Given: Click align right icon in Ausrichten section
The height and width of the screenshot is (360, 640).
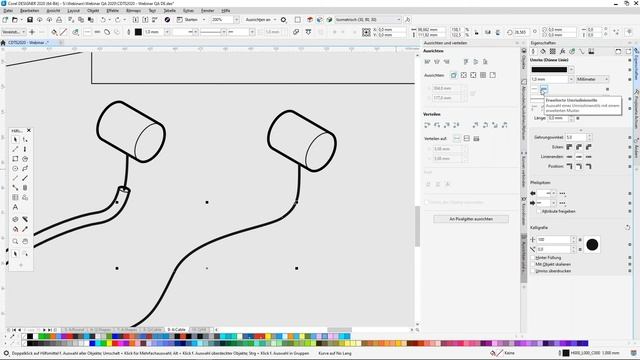Looking at the screenshot, I should click(447, 62).
